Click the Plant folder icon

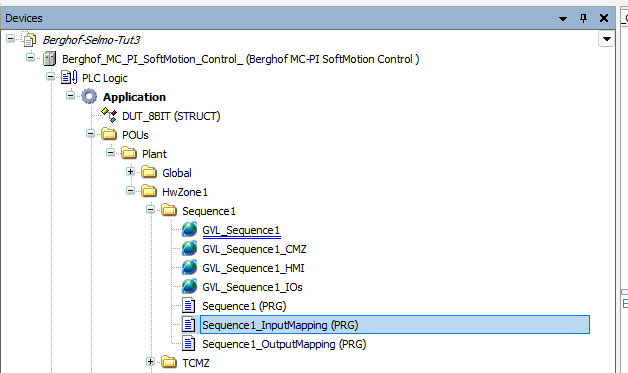129,153
